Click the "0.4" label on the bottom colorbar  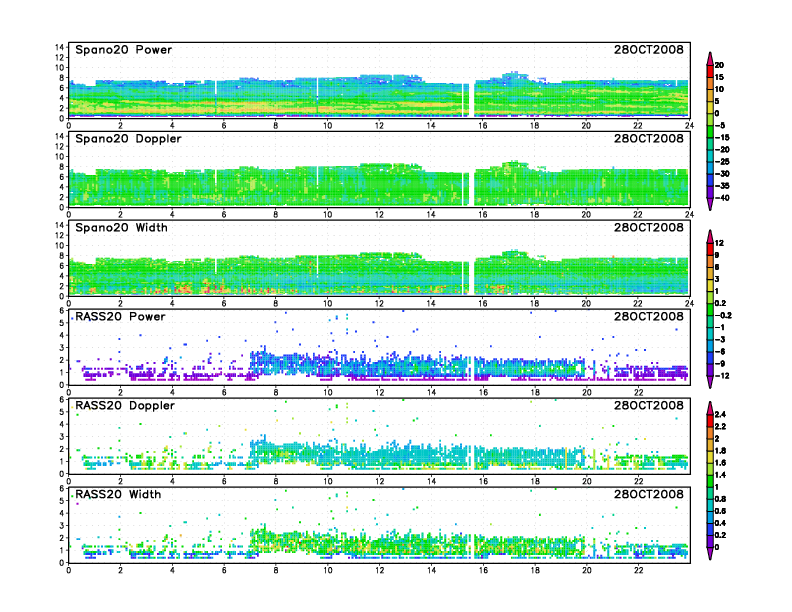pos(720,523)
